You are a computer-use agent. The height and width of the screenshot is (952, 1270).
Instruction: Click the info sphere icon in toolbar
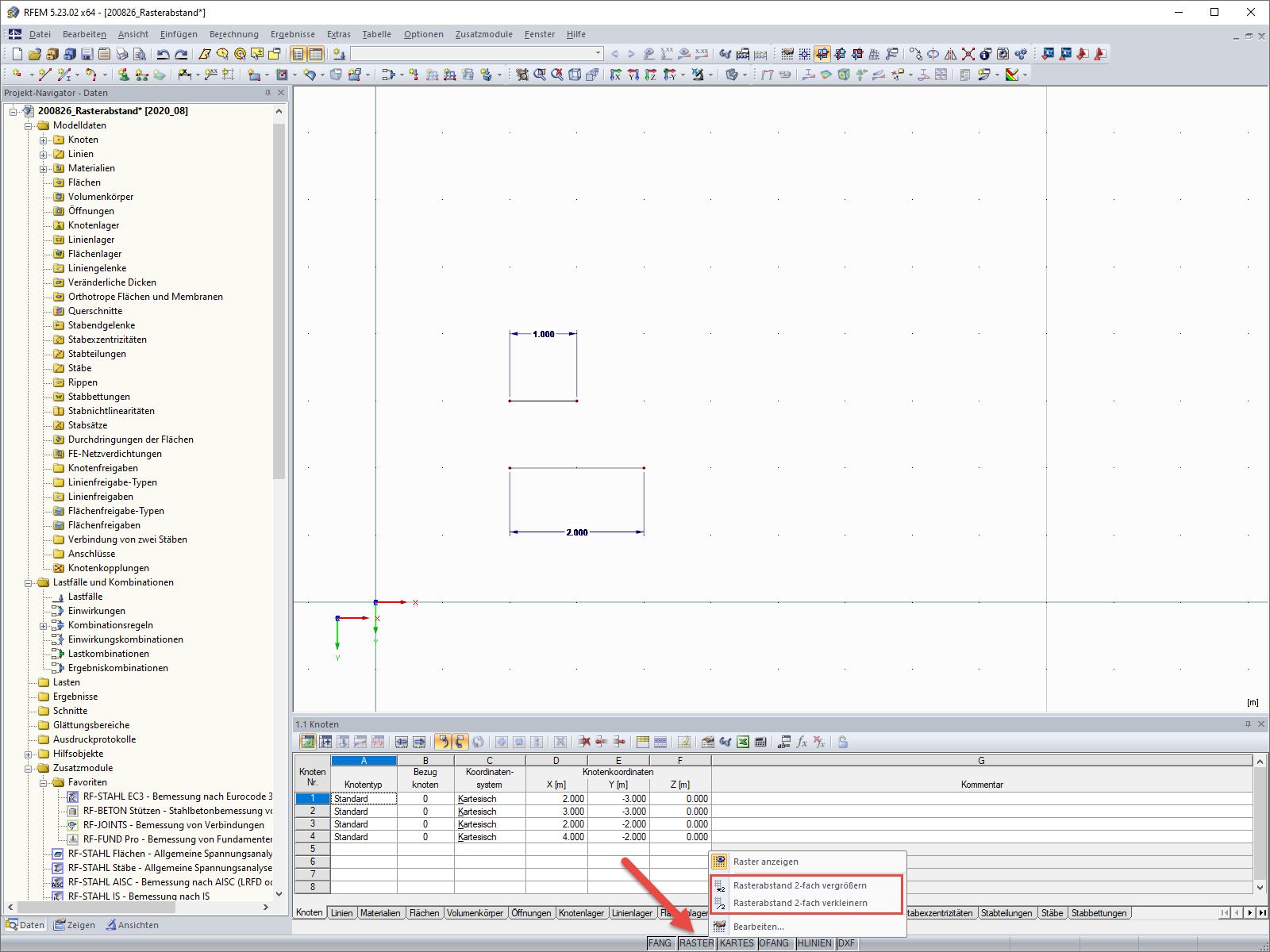point(985,54)
